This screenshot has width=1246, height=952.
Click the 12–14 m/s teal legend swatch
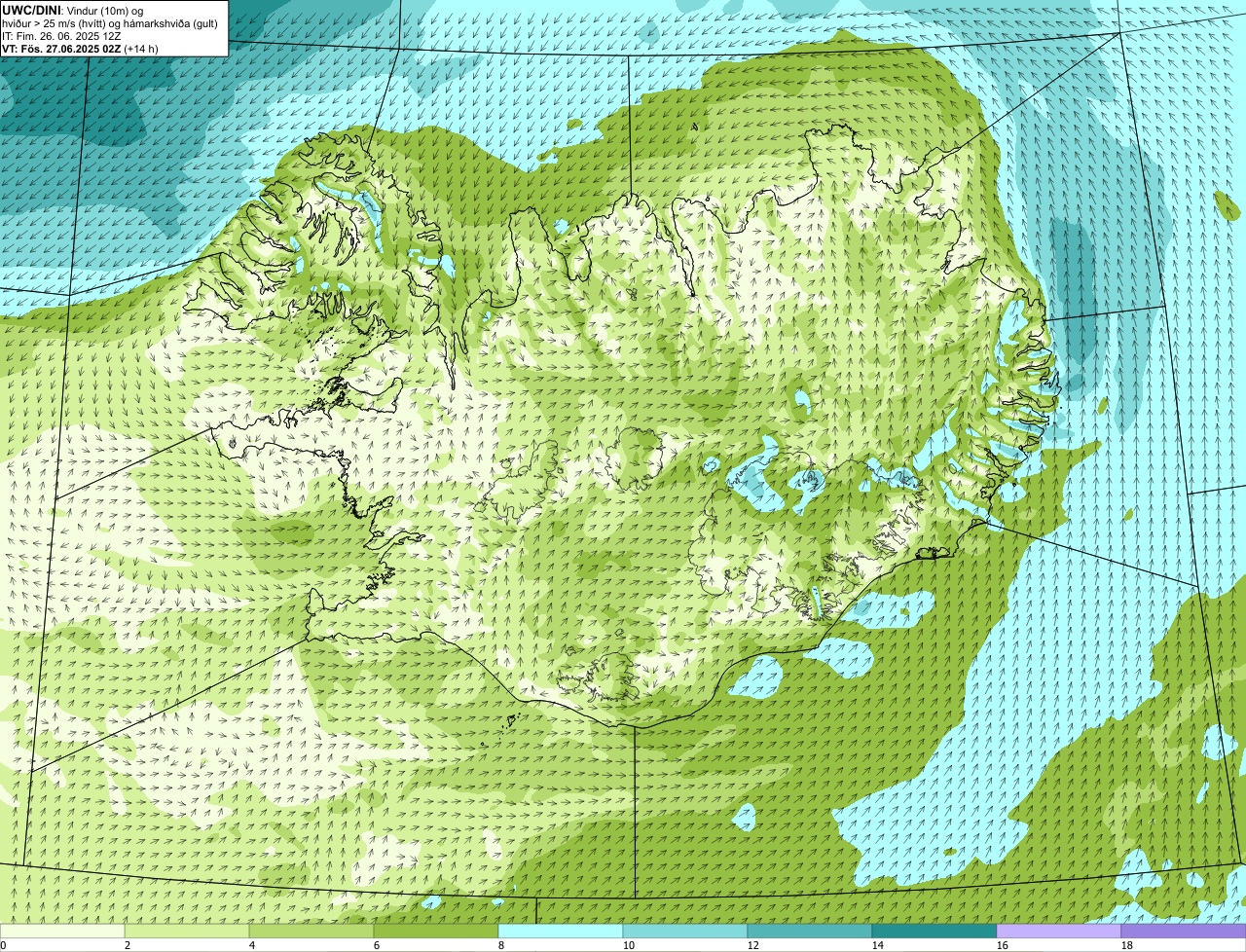tap(810, 932)
